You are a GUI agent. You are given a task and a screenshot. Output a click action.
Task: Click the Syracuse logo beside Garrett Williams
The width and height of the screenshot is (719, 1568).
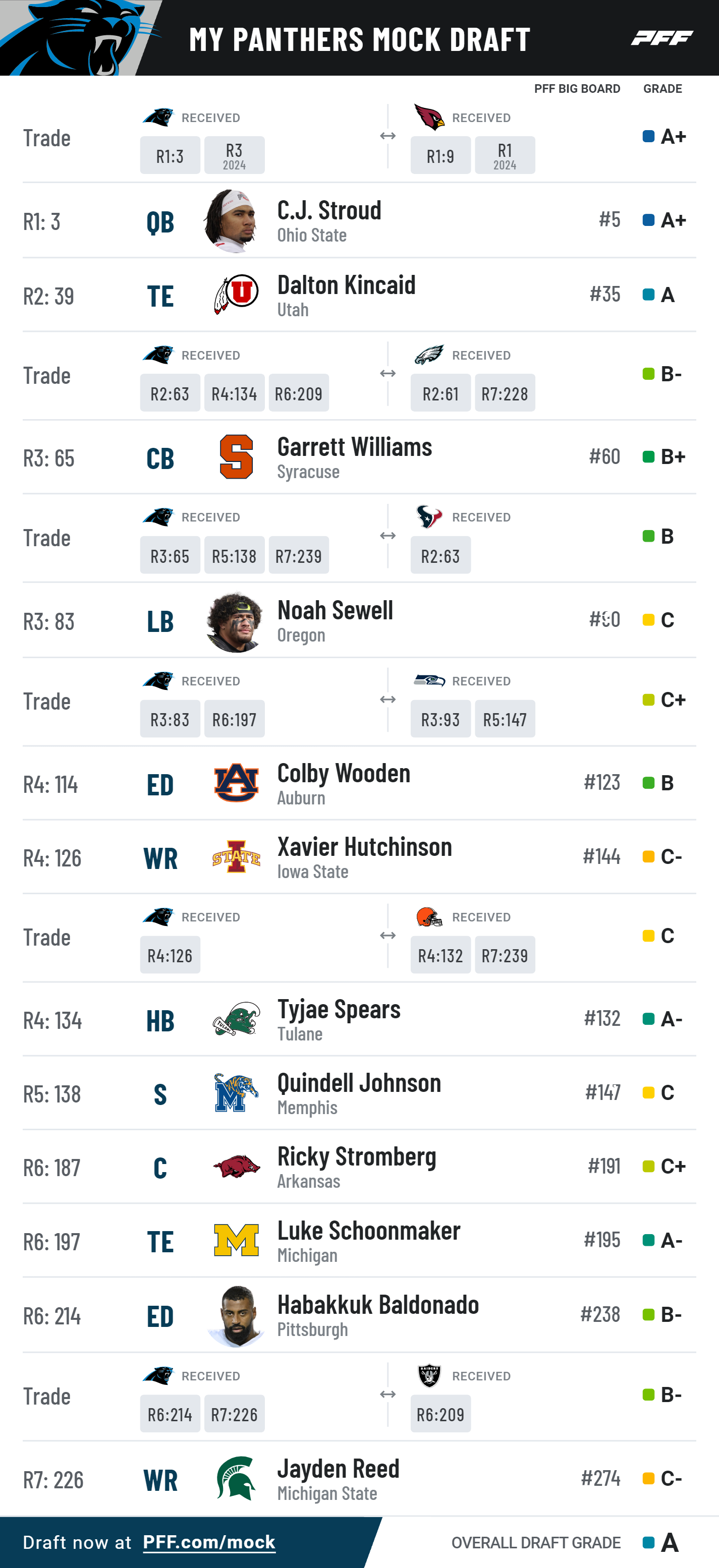click(x=236, y=456)
